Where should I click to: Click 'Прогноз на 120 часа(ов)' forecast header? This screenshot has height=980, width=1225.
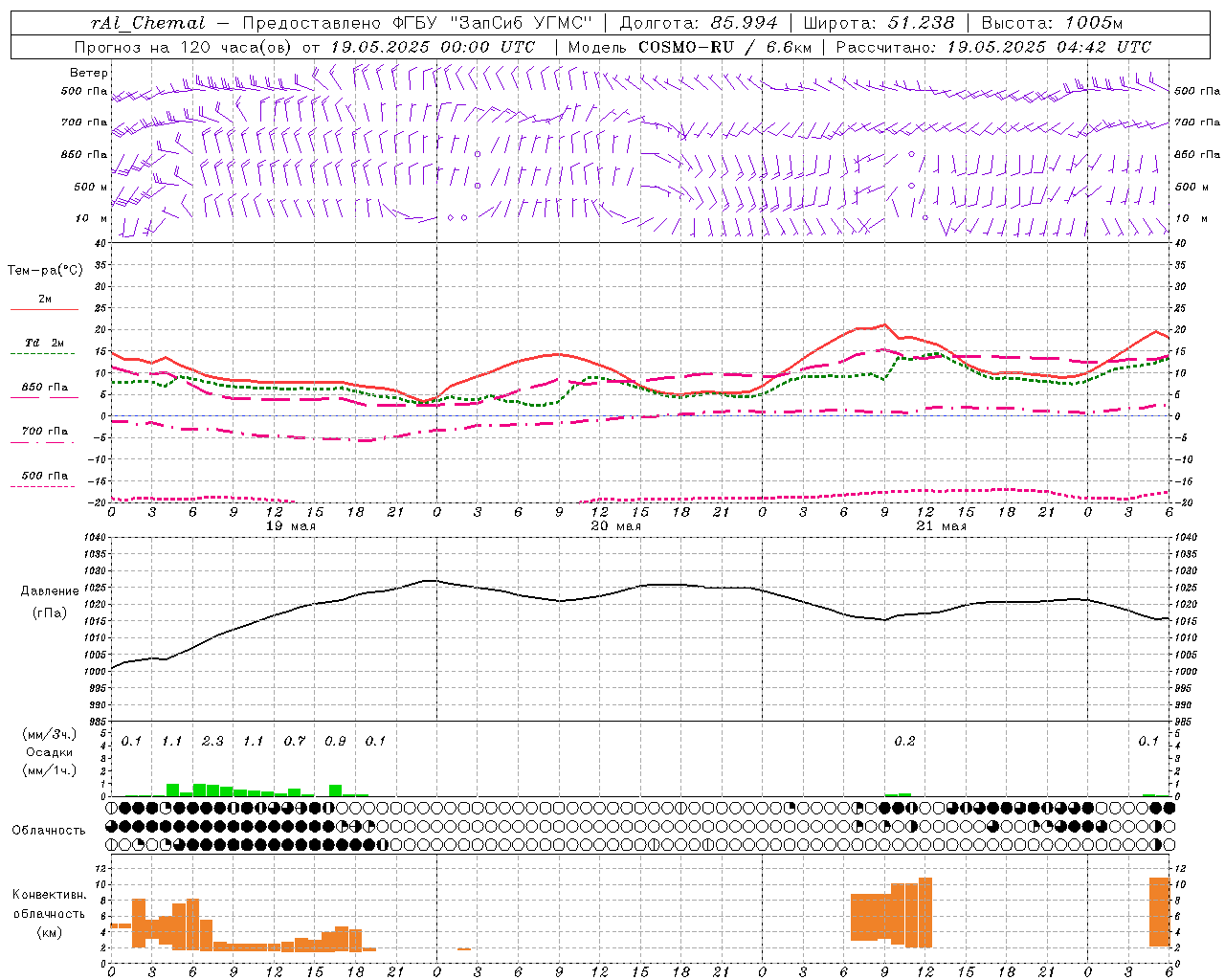pyautogui.click(x=184, y=47)
